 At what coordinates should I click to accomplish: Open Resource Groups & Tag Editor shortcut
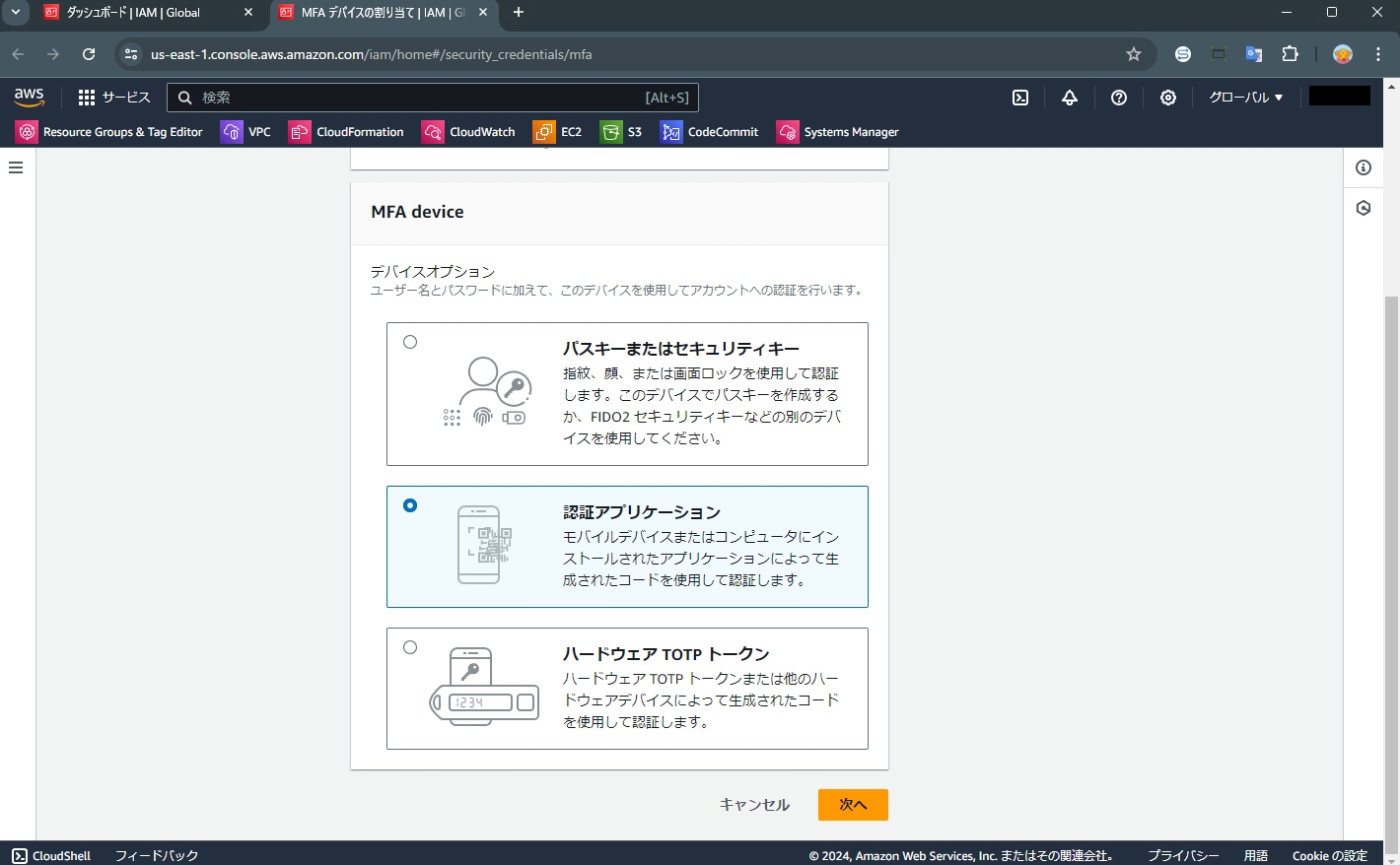[109, 131]
